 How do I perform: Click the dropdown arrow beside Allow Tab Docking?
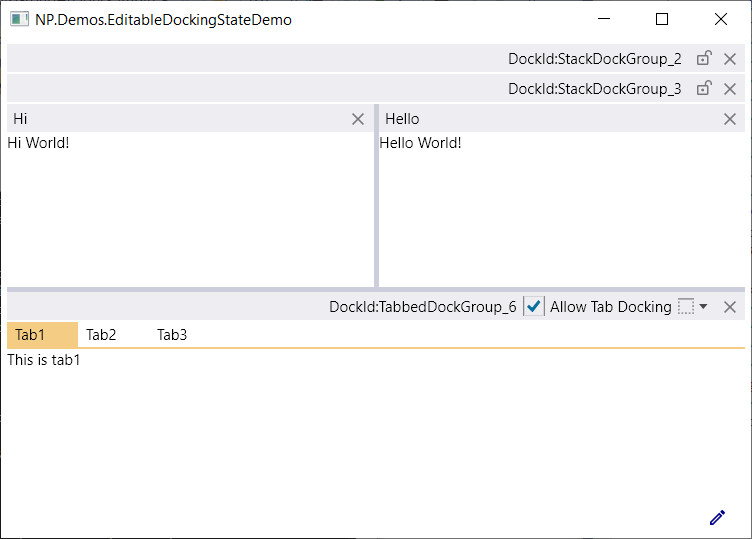[703, 306]
